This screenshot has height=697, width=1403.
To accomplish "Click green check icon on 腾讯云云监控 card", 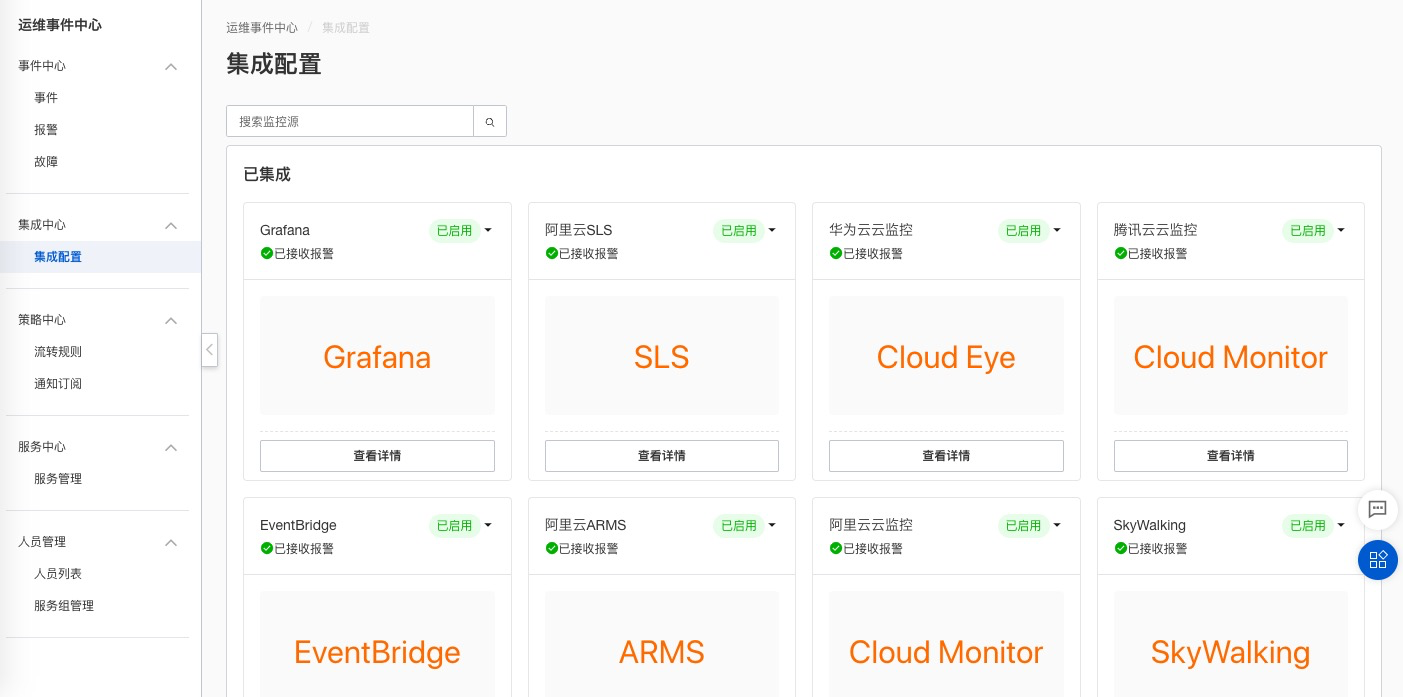I will tap(1120, 253).
